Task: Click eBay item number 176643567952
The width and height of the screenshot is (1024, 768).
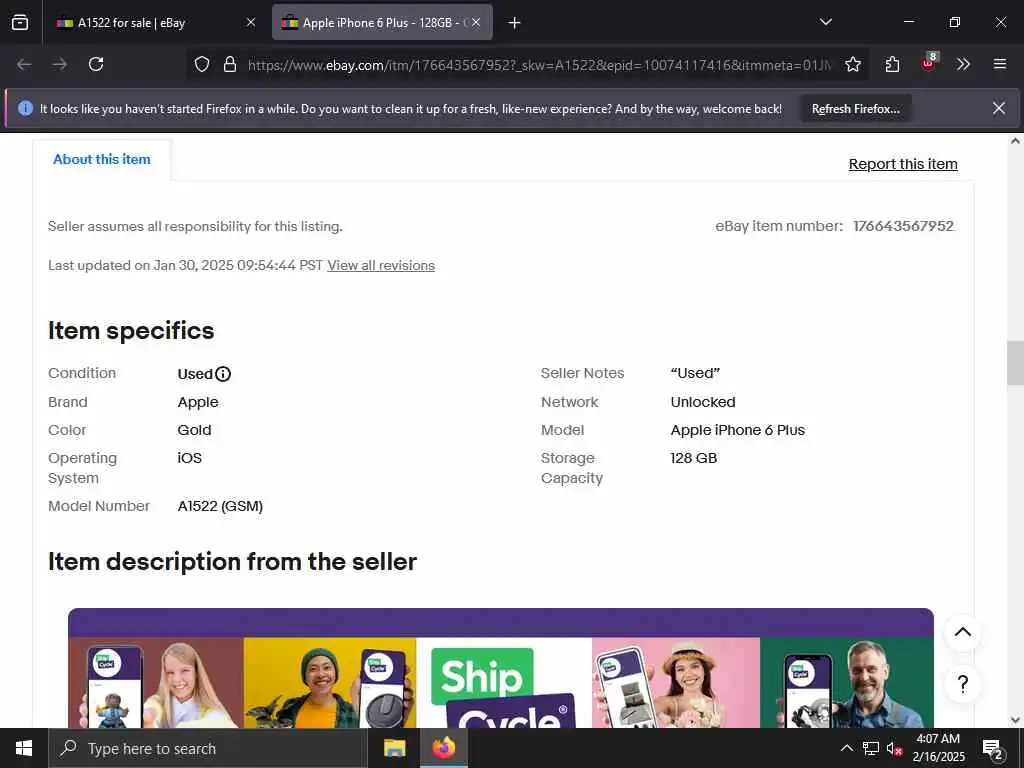Action: coord(903,226)
